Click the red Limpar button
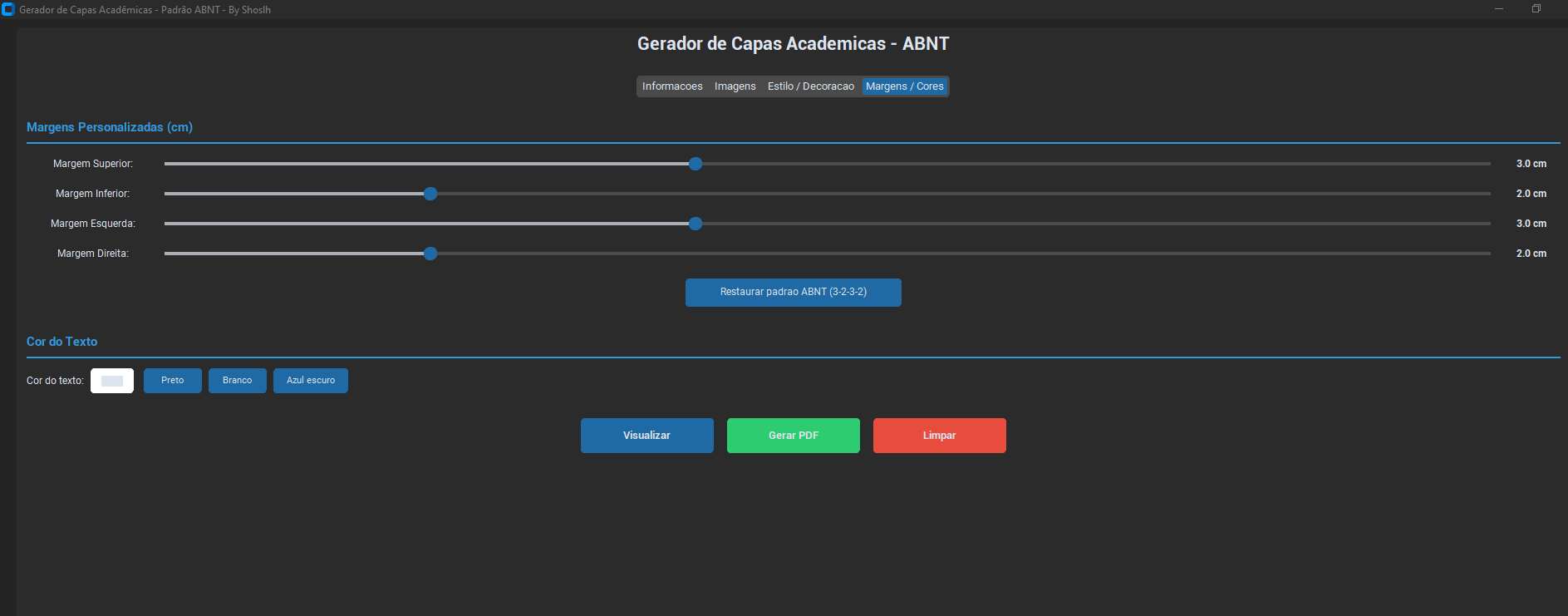 939,436
